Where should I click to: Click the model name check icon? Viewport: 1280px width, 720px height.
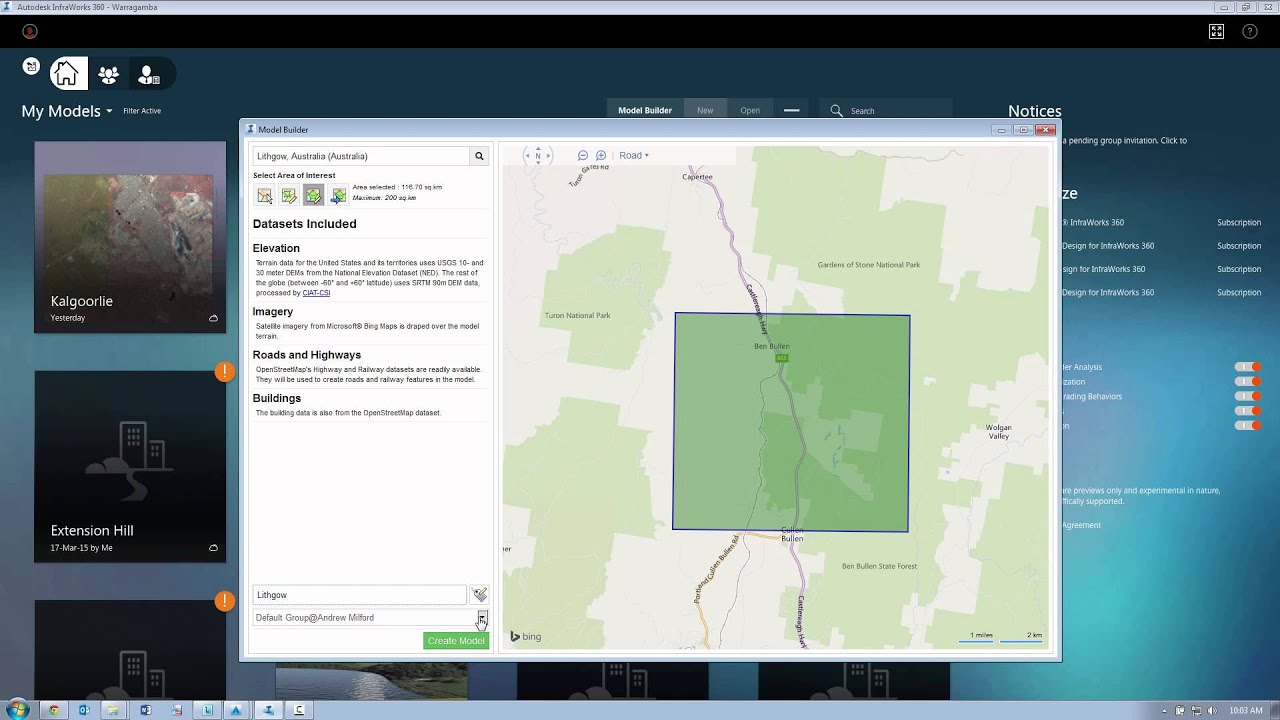click(480, 594)
